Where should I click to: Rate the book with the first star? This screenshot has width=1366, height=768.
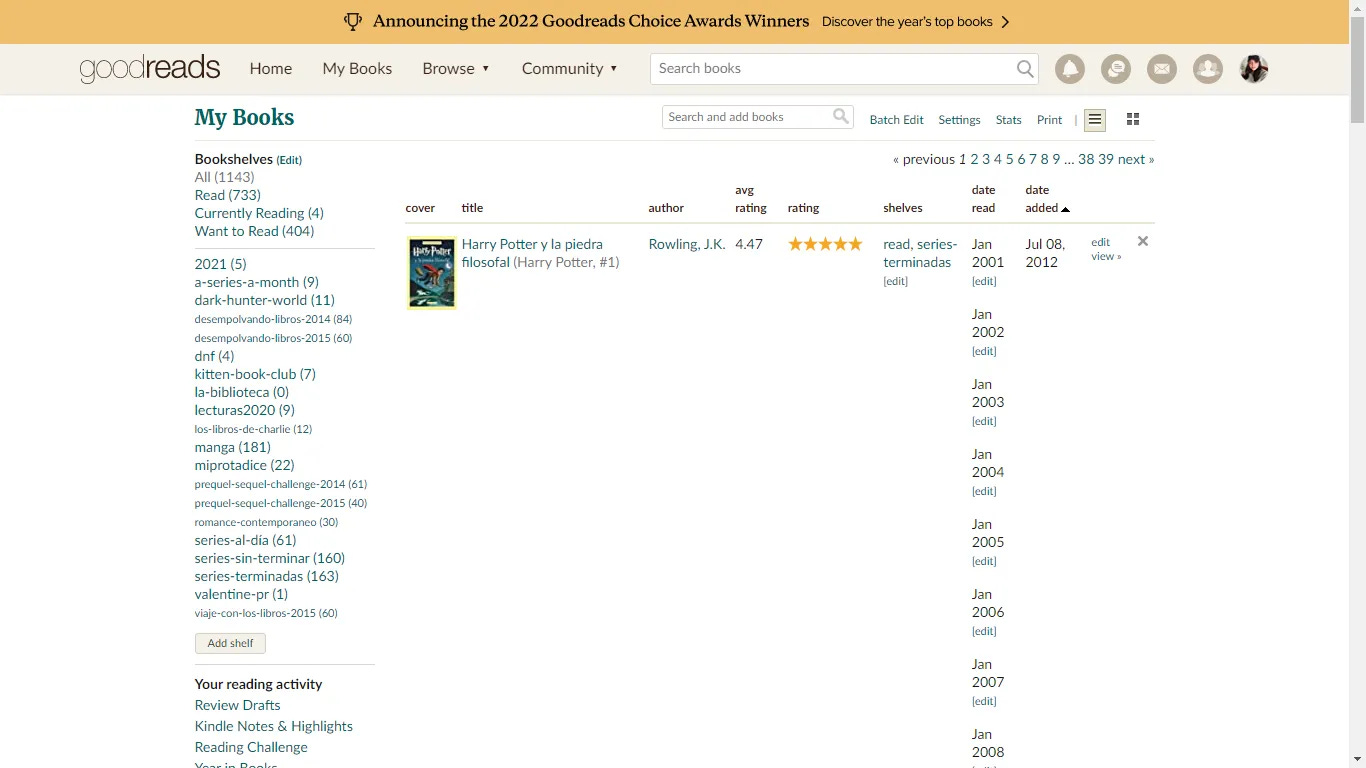[x=795, y=244]
